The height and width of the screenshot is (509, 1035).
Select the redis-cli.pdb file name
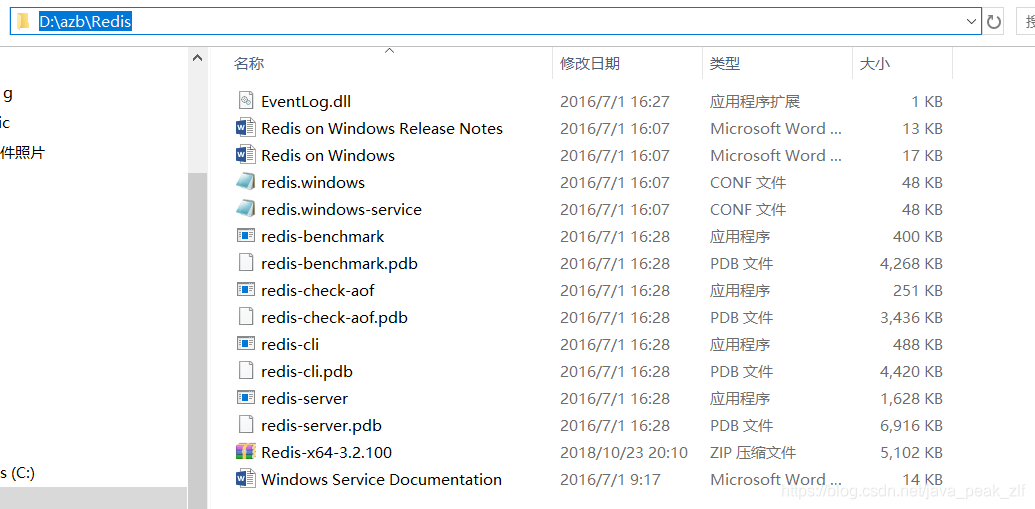(307, 372)
